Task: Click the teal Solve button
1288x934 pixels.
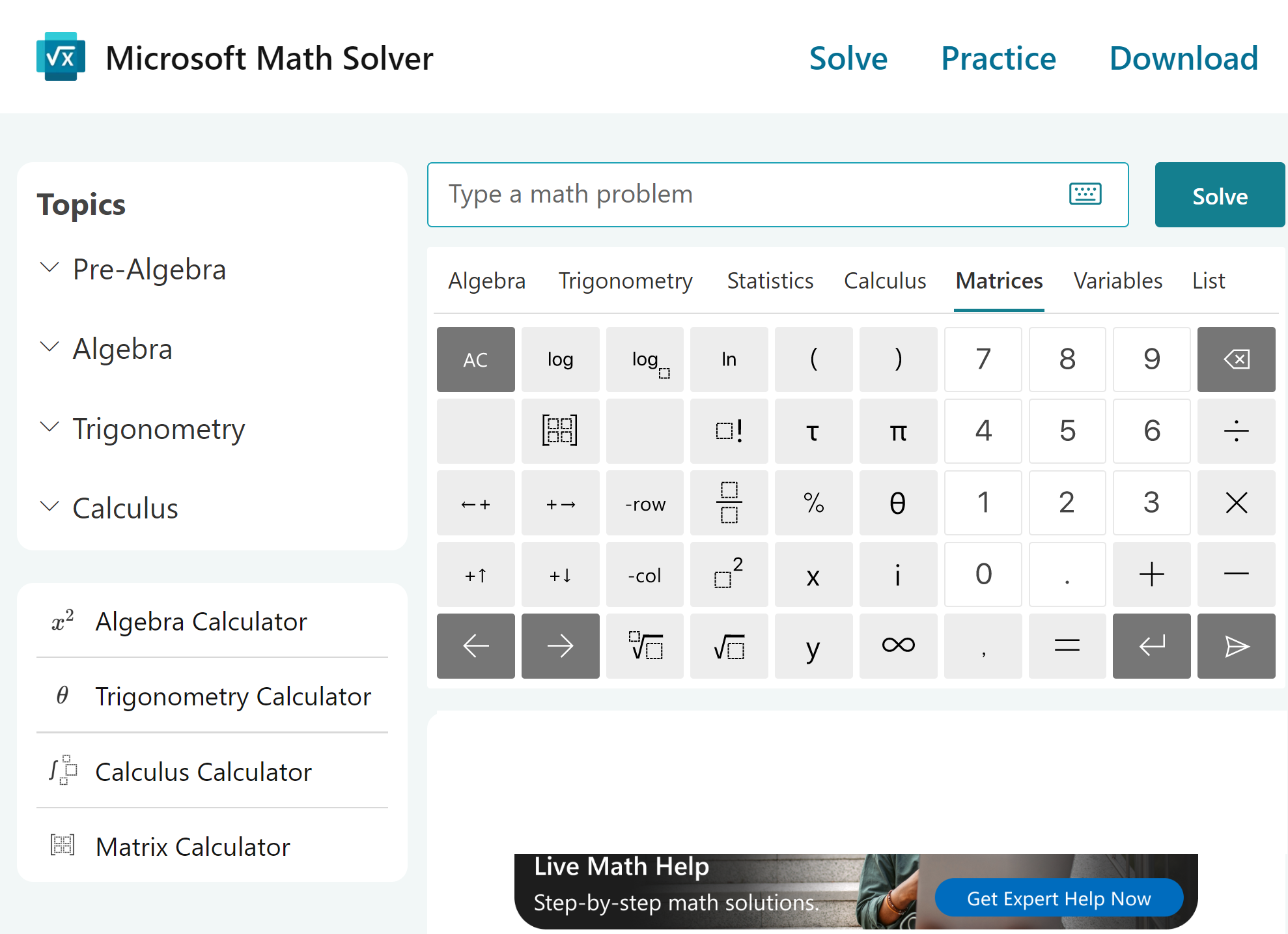Action: (1219, 195)
